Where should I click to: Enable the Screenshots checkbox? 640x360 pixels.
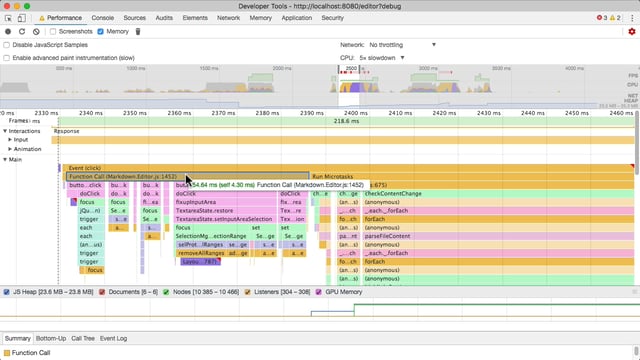click(53, 31)
